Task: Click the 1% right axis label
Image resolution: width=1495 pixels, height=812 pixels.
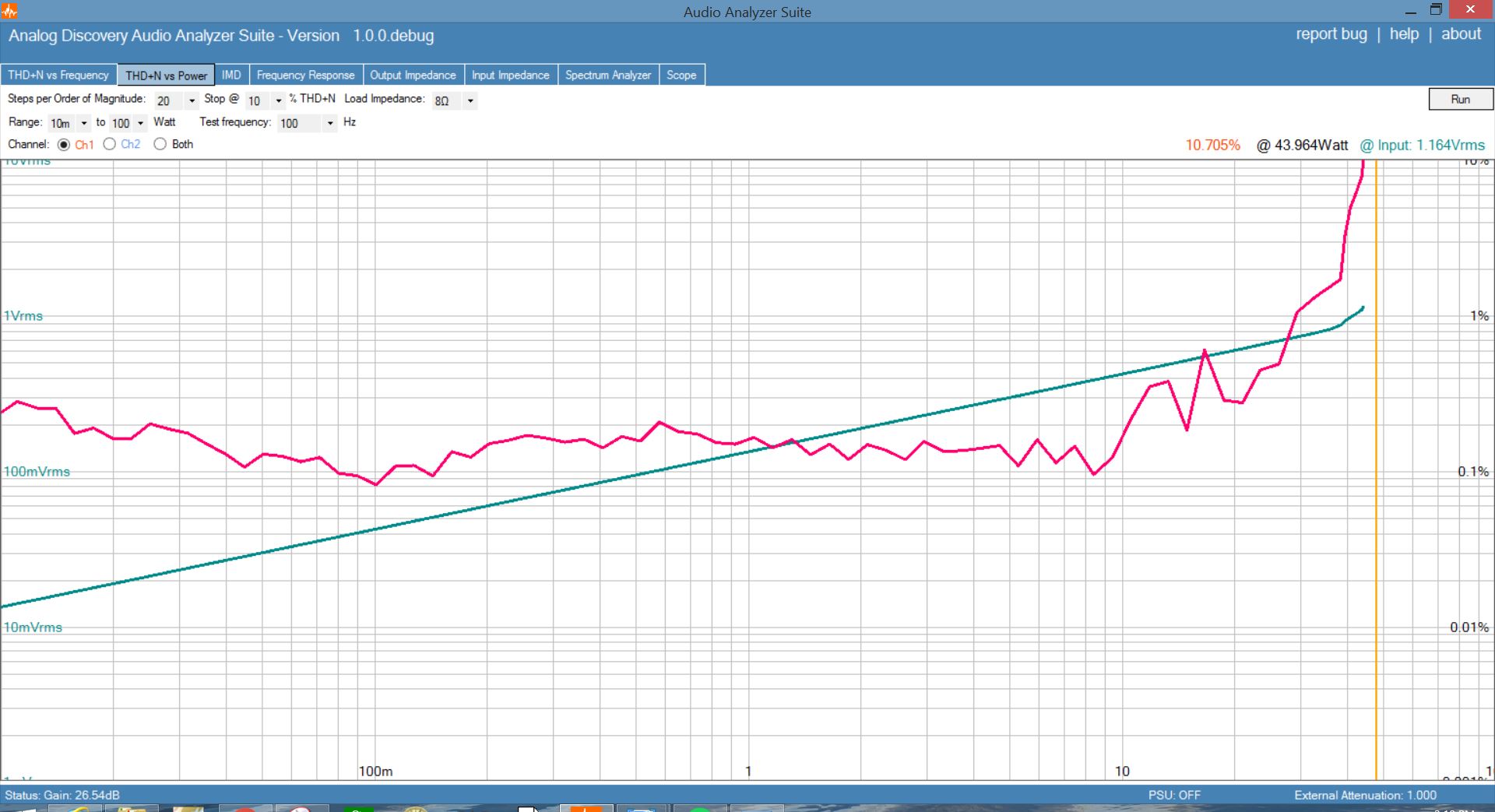Action: [x=1479, y=316]
